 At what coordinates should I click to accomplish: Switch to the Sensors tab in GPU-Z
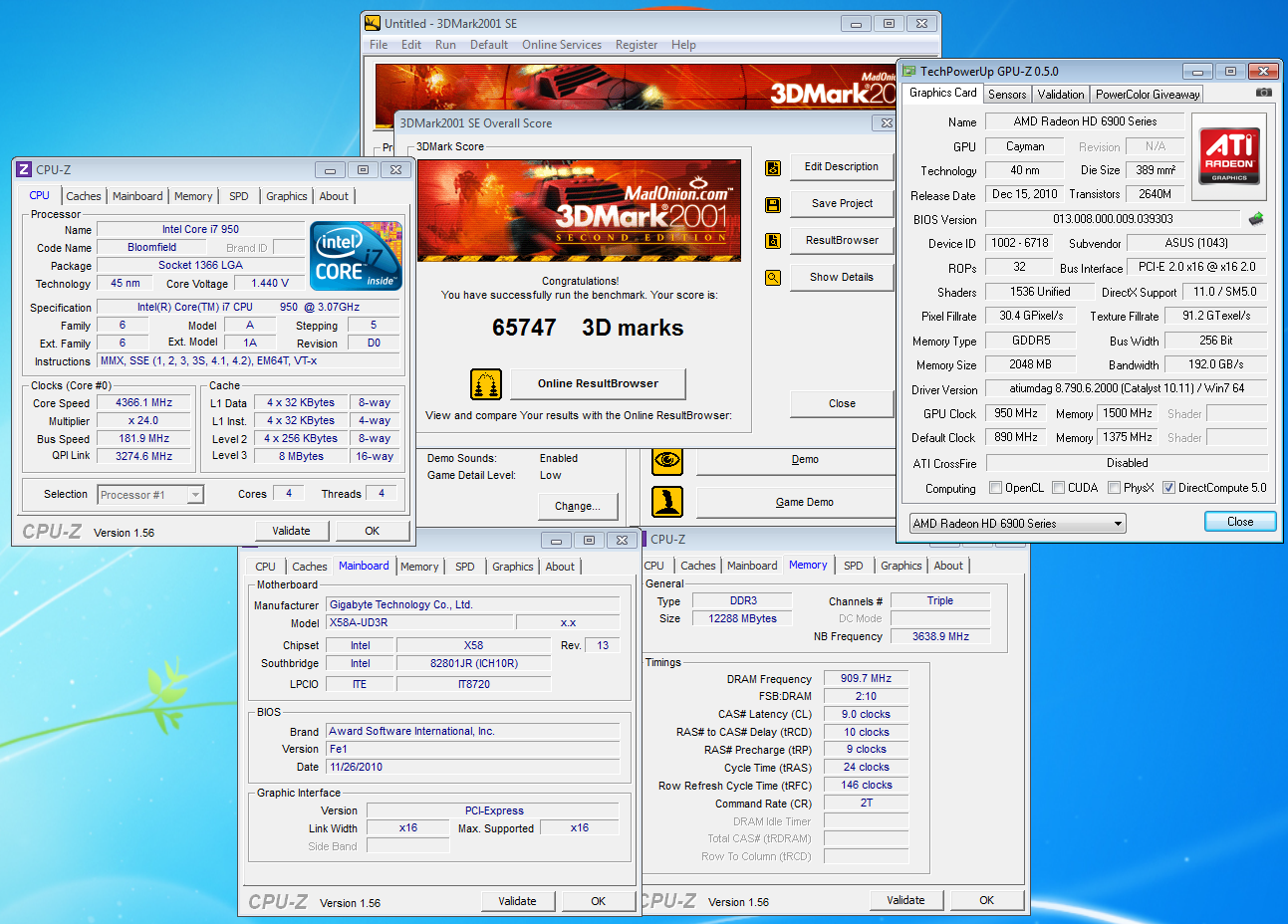click(1007, 95)
